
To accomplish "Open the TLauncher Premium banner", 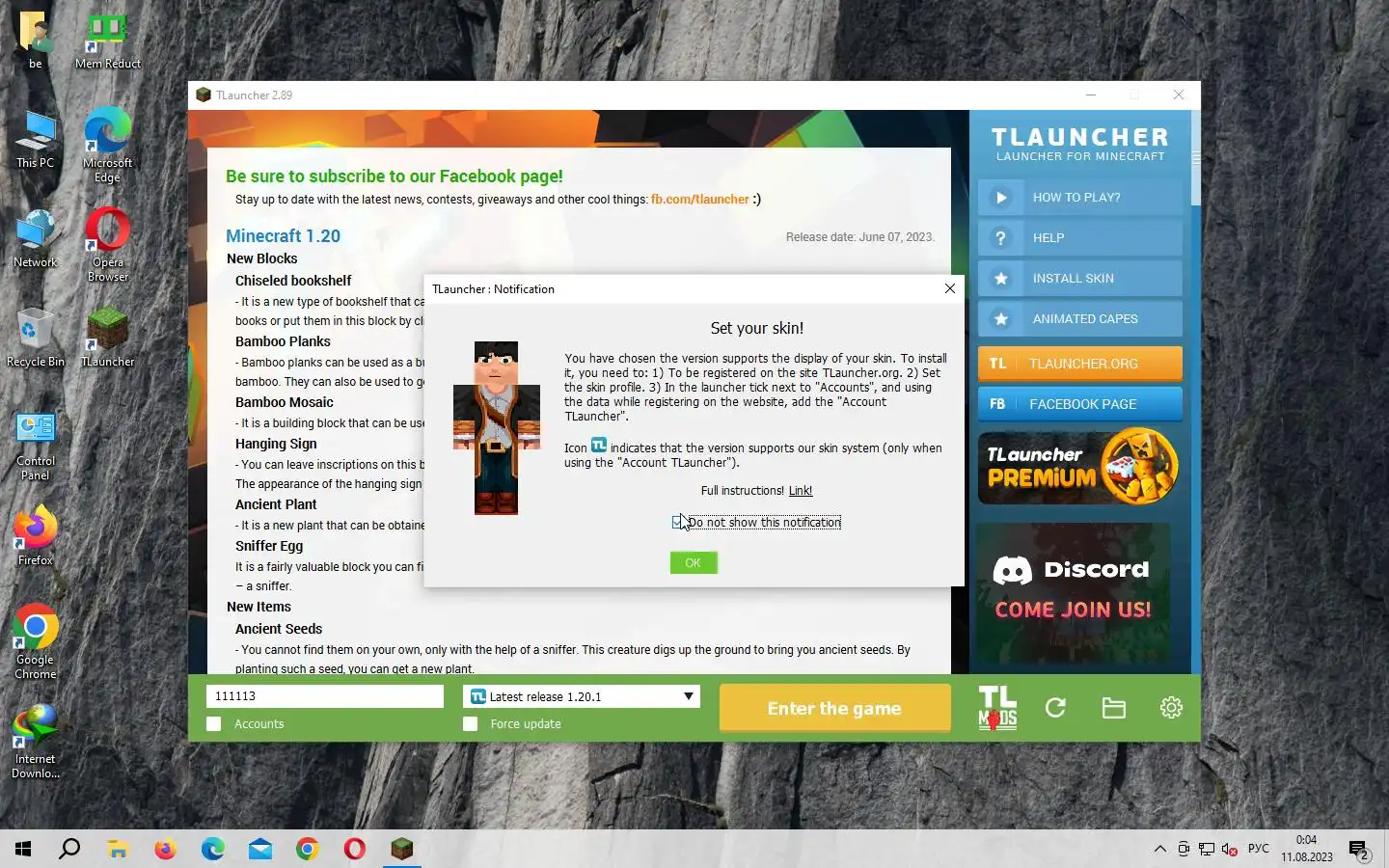I will [1079, 467].
